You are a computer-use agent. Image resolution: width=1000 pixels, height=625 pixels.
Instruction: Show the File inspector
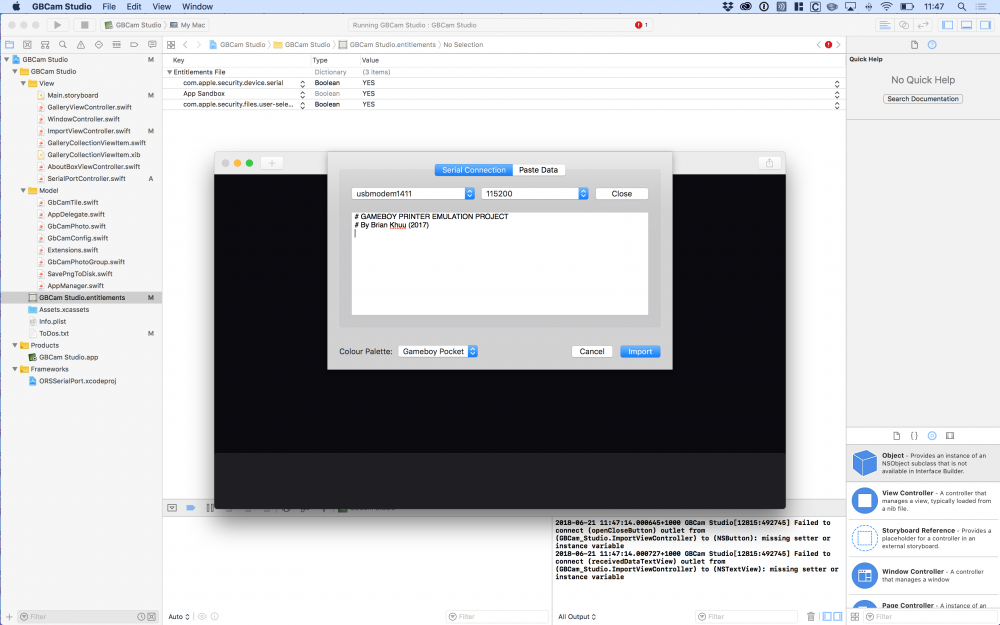coord(914,45)
